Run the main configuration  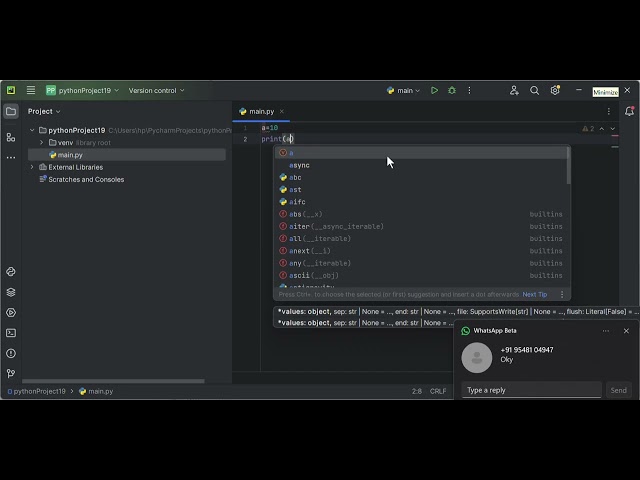pyautogui.click(x=434, y=90)
